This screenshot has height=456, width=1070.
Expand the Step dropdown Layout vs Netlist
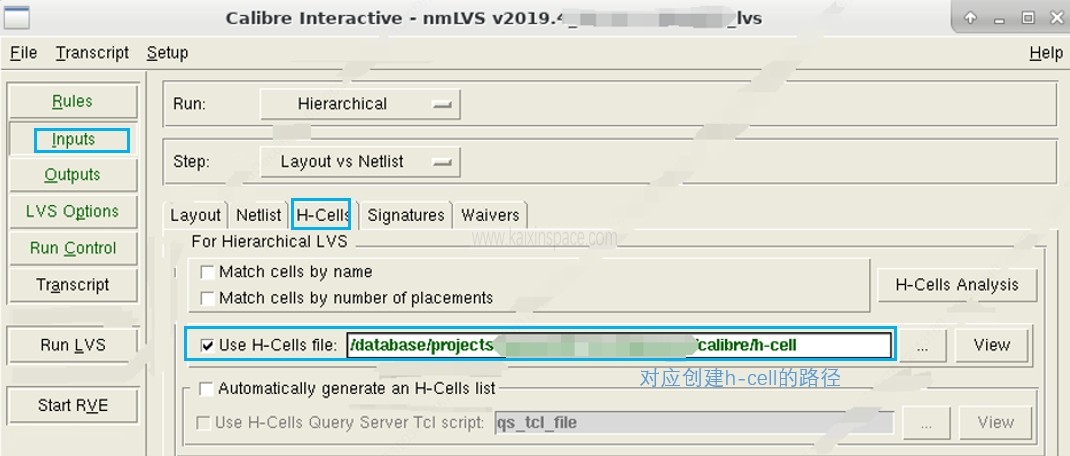[x=359, y=161]
